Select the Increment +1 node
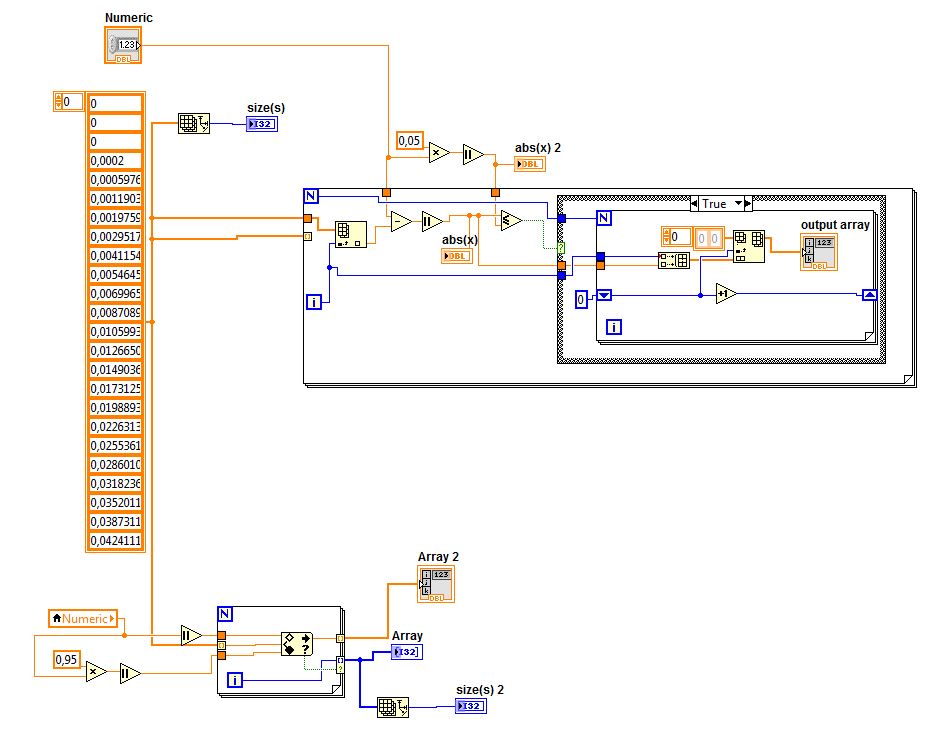 click(726, 294)
